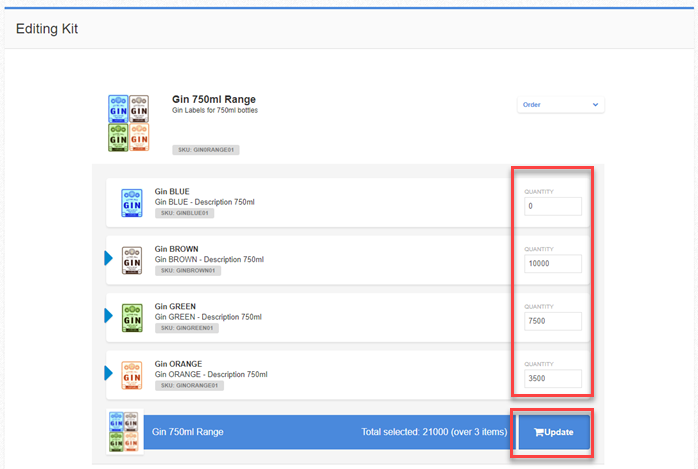Open the Order dropdown
Screen dimensions: 698x469
pos(560,105)
